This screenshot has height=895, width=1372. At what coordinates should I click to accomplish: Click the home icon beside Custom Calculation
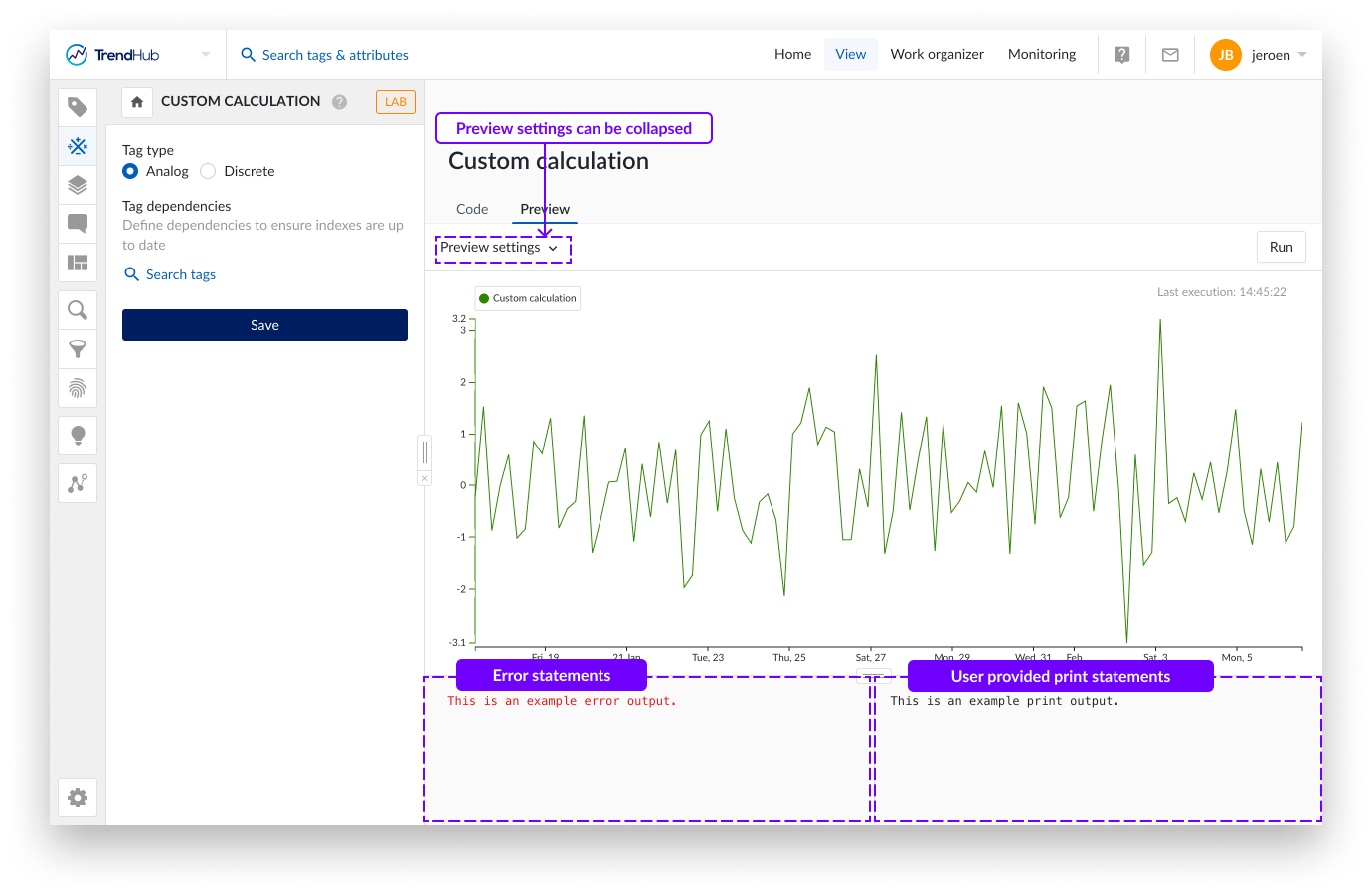click(137, 102)
